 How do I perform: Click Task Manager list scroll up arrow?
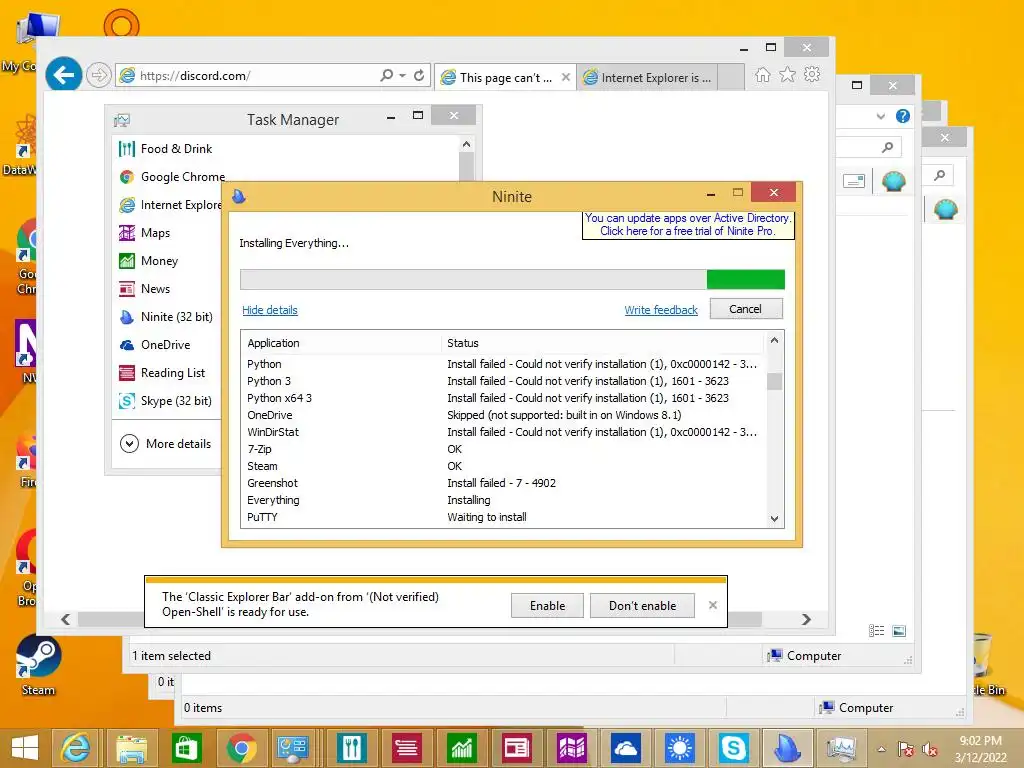point(466,144)
